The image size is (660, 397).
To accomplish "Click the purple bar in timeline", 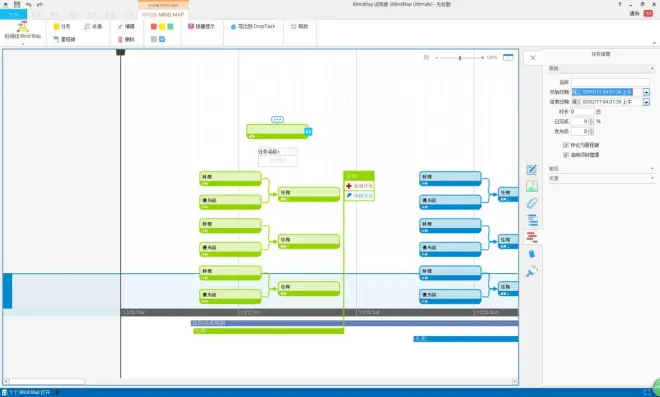I will (x=355, y=323).
